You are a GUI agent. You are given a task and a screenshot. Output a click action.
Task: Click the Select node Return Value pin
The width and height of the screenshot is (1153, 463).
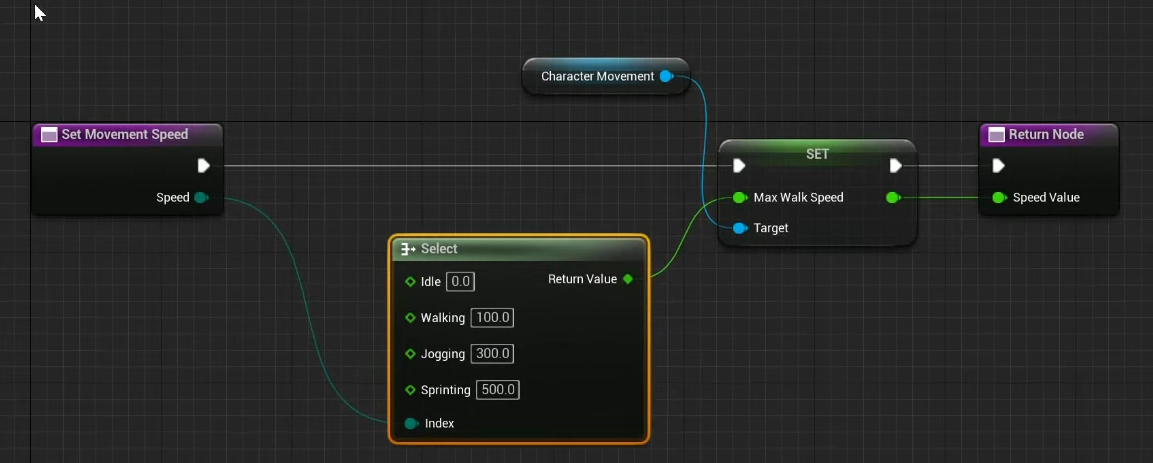pos(628,279)
